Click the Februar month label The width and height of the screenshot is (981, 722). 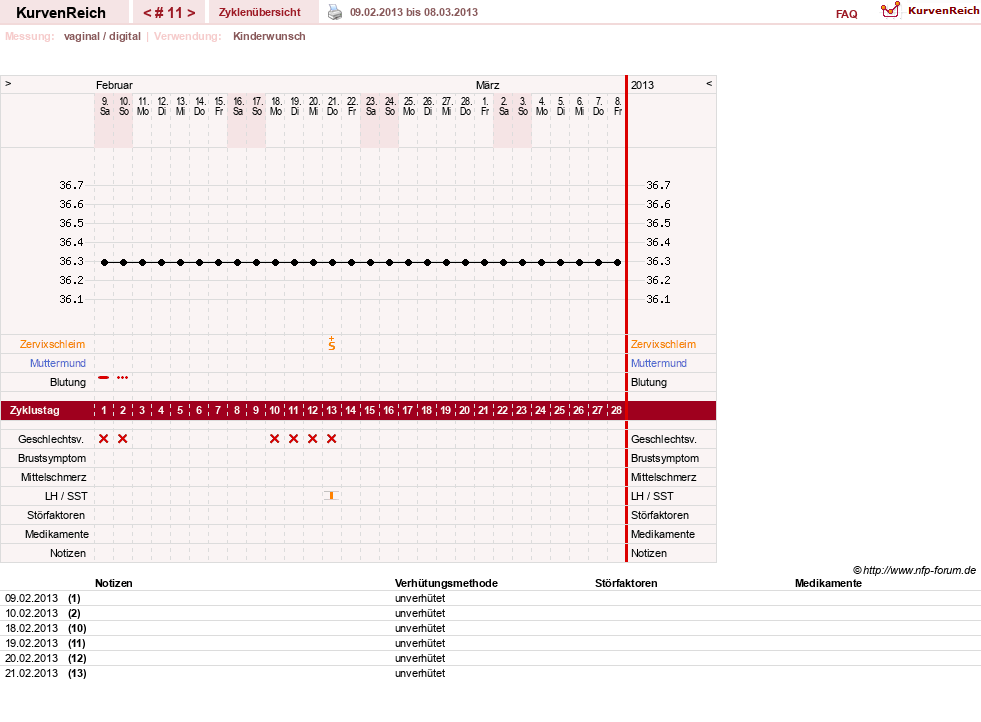[114, 85]
